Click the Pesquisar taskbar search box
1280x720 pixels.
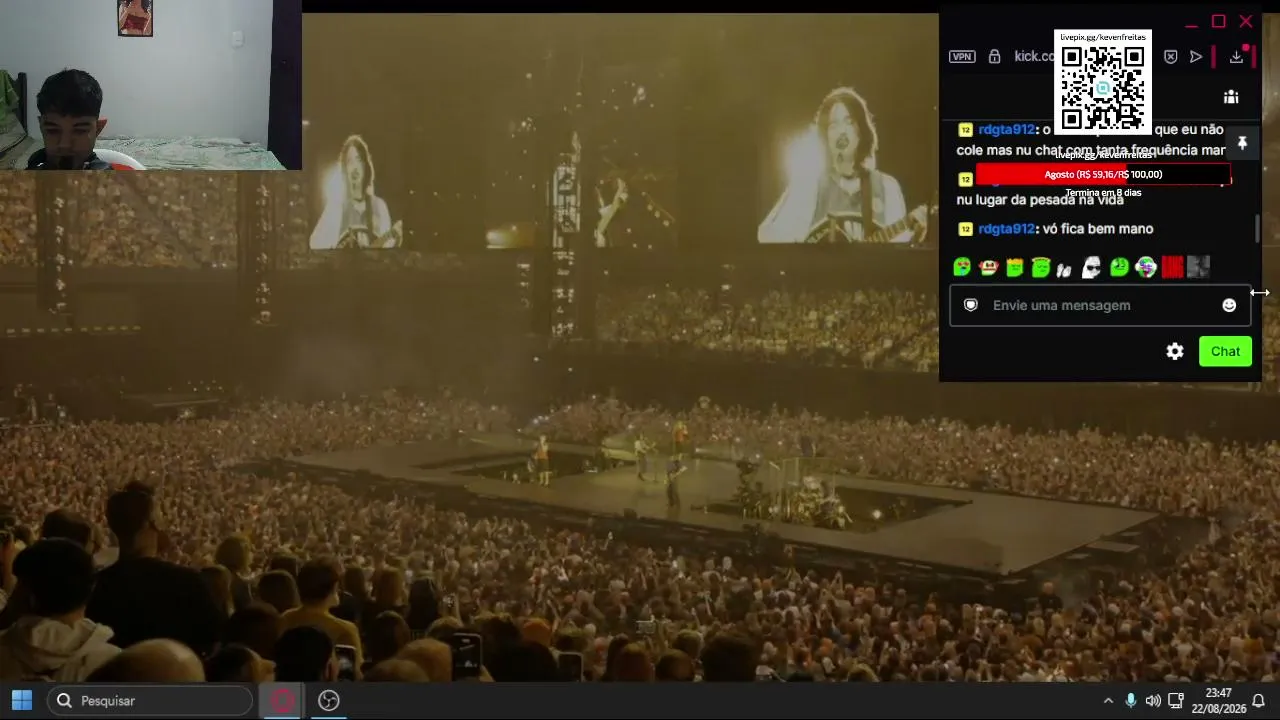[x=150, y=701]
